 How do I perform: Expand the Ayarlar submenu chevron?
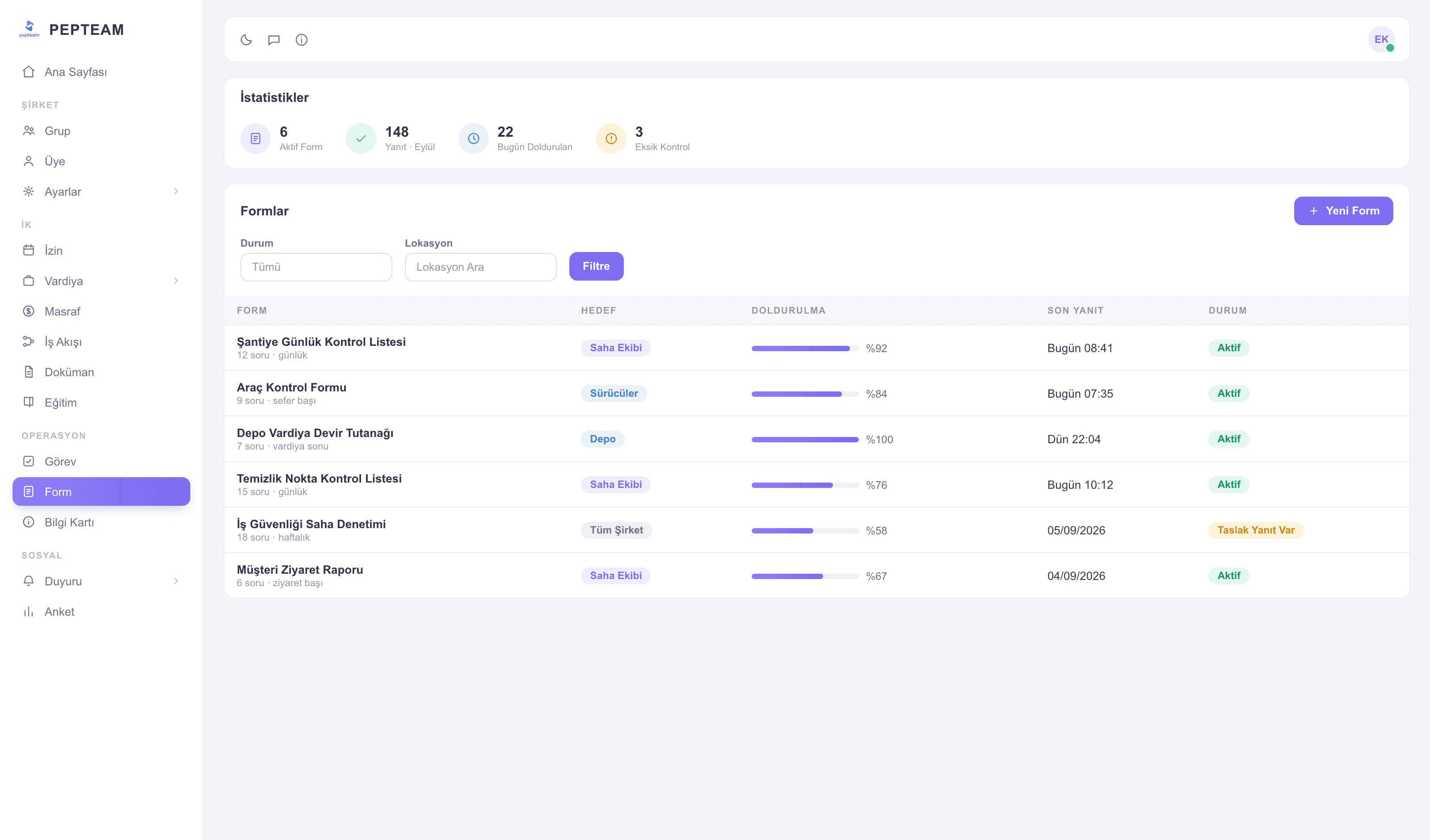point(176,191)
